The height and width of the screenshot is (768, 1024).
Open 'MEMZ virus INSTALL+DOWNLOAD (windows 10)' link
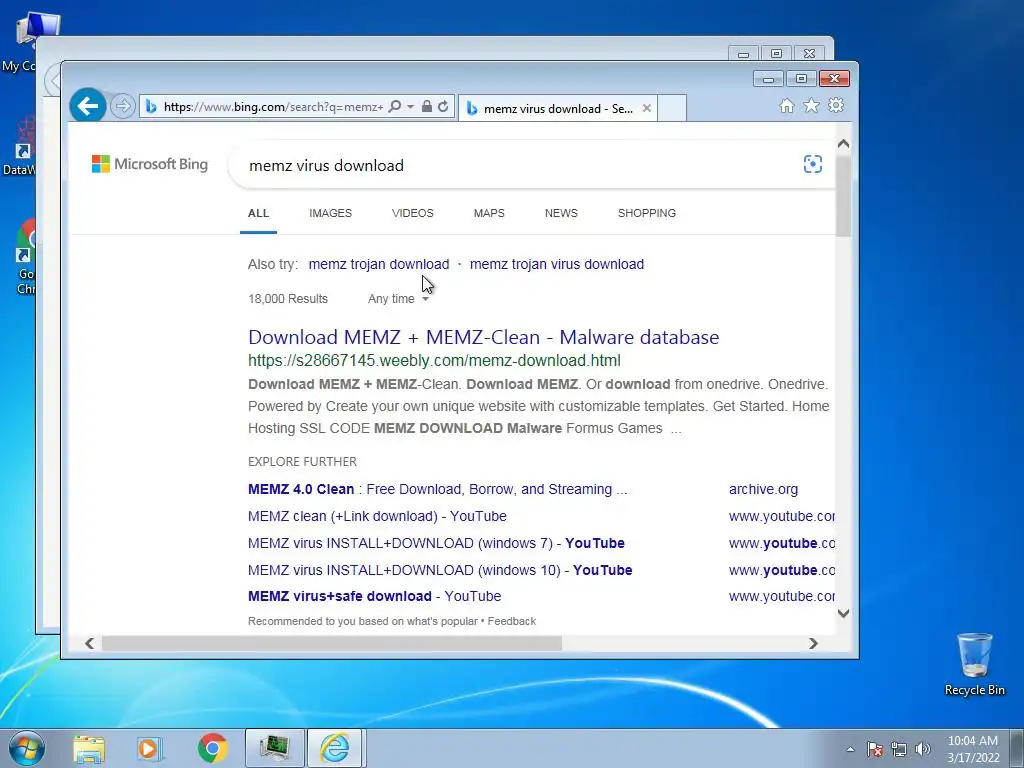click(x=440, y=570)
